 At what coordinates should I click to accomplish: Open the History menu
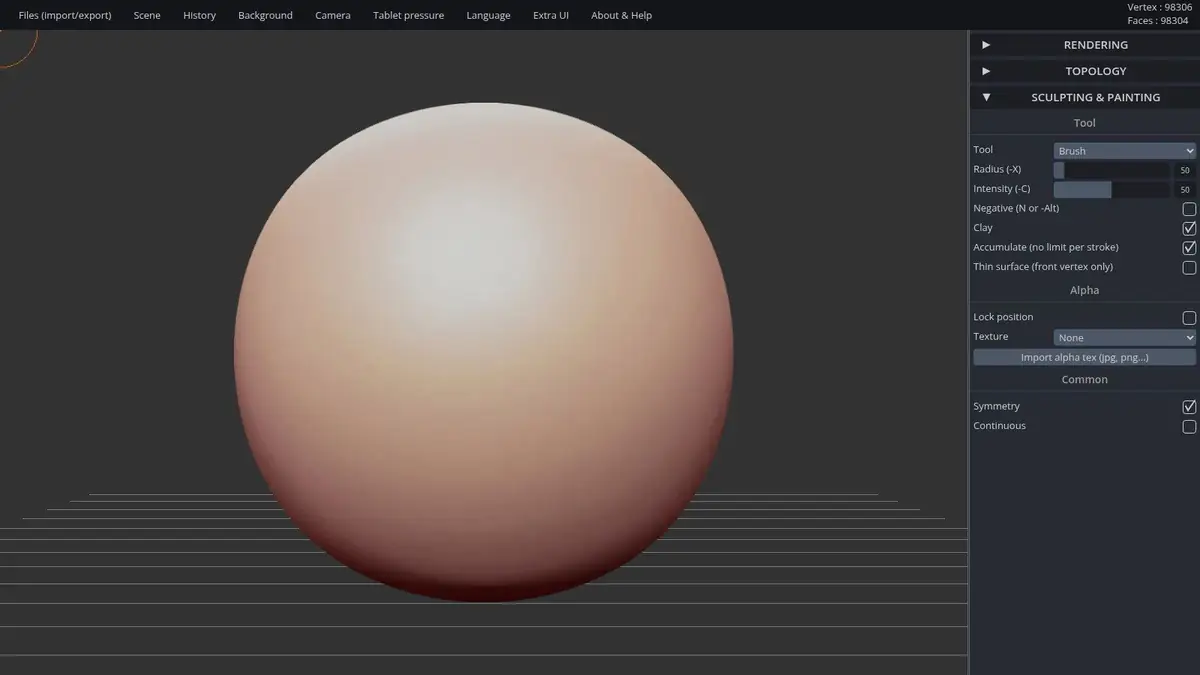(199, 15)
